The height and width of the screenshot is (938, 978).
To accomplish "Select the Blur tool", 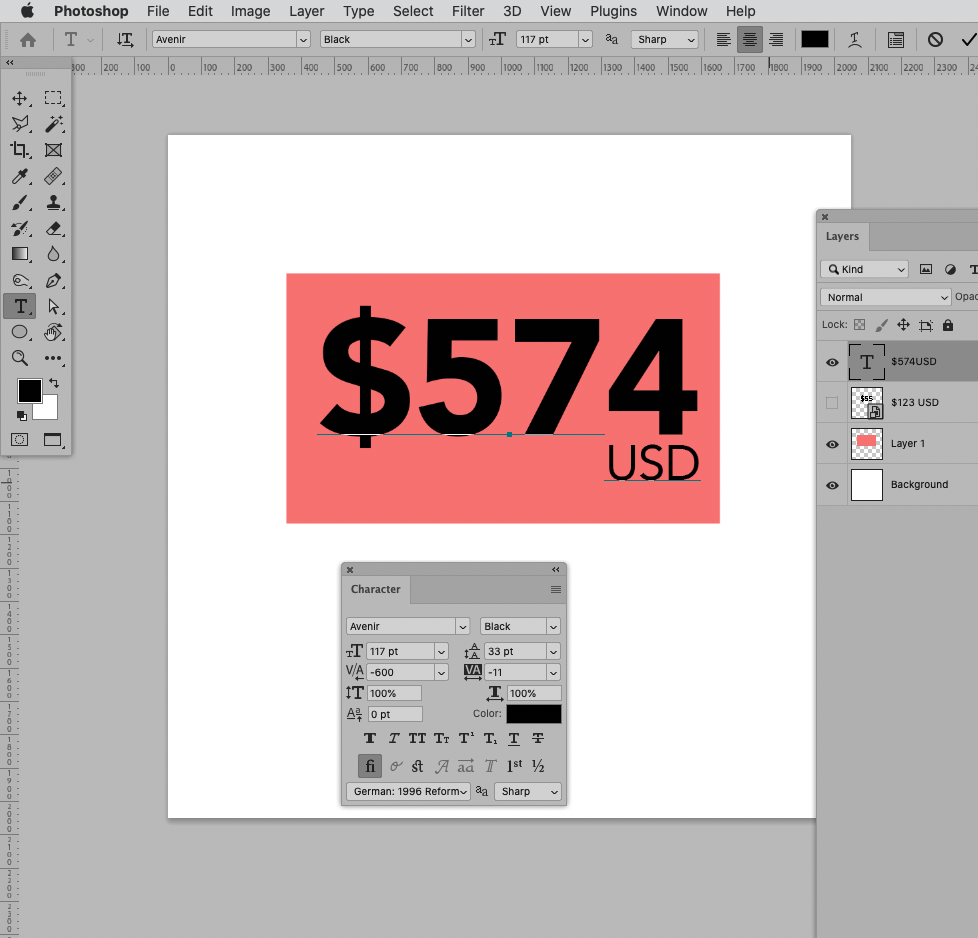I will (53, 254).
